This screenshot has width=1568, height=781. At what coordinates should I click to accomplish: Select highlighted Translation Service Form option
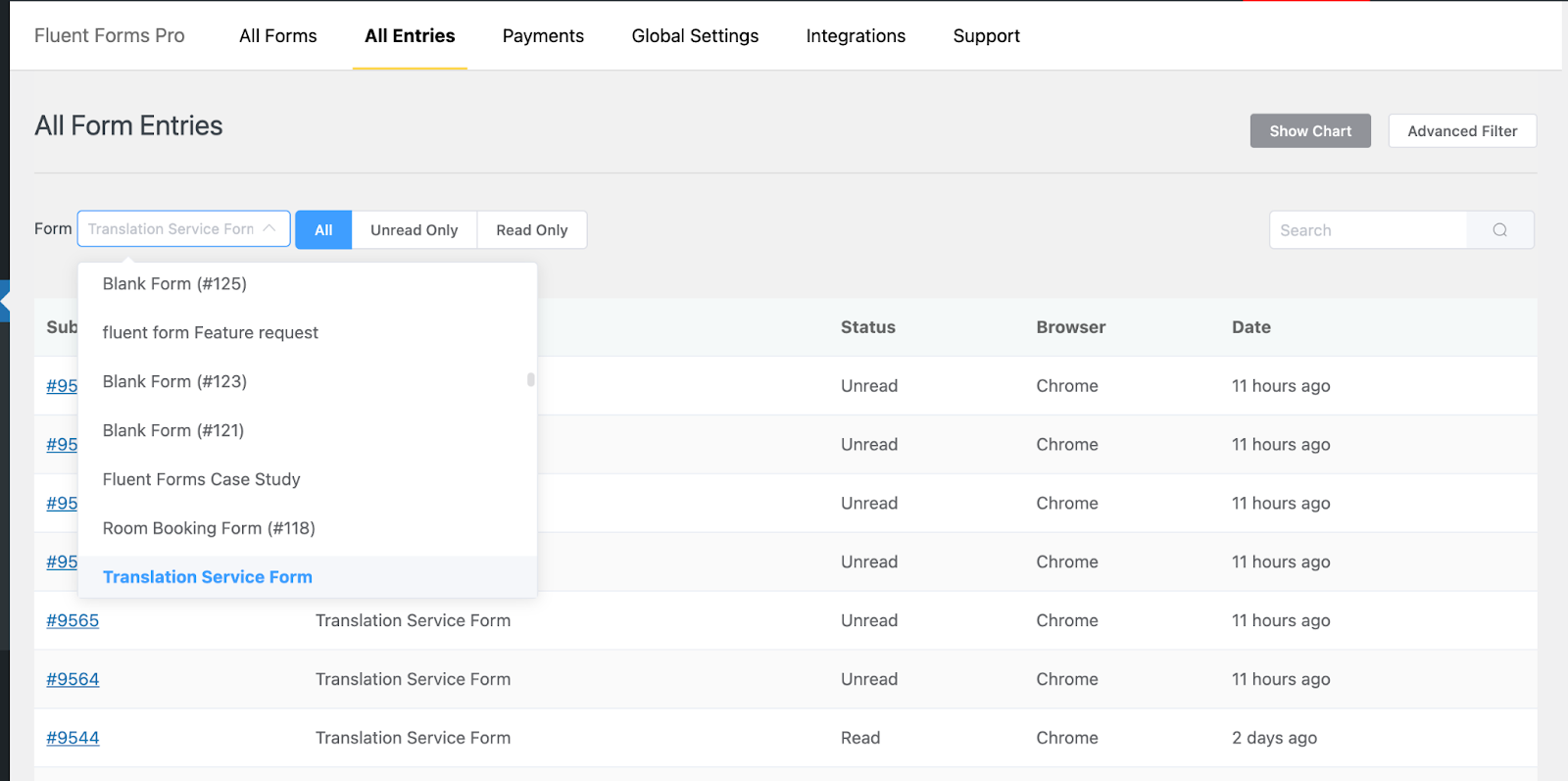click(308, 577)
